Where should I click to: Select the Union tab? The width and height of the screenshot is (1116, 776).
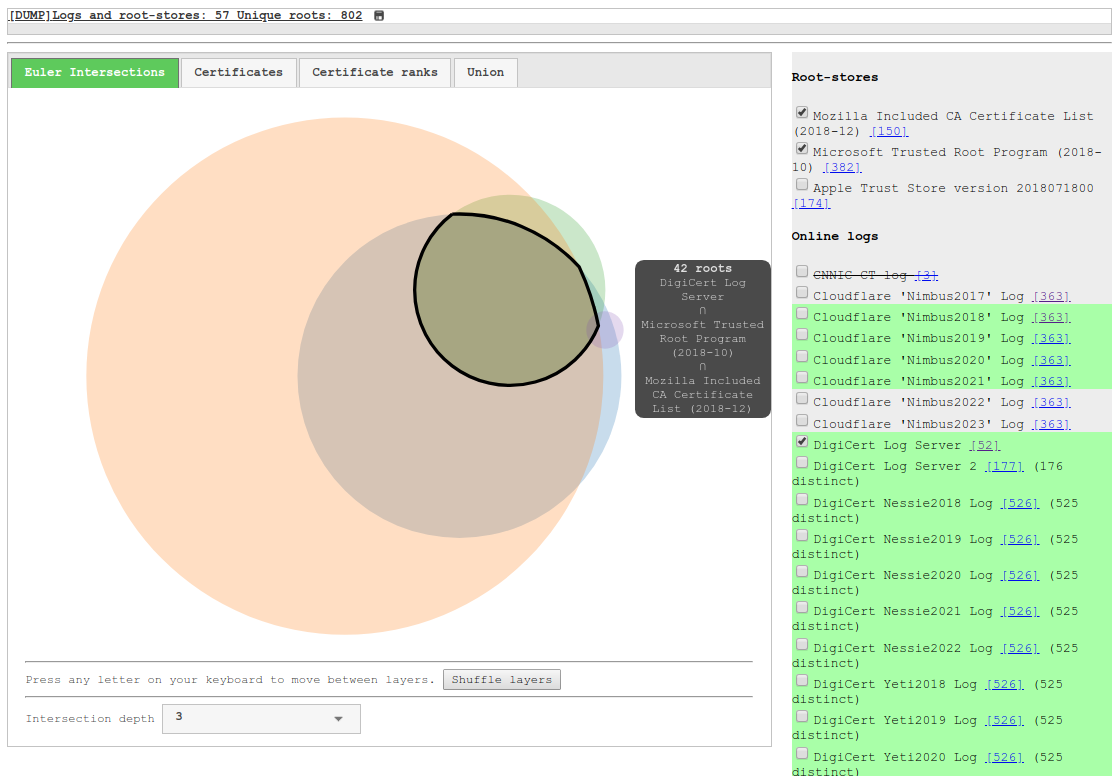tap(485, 73)
